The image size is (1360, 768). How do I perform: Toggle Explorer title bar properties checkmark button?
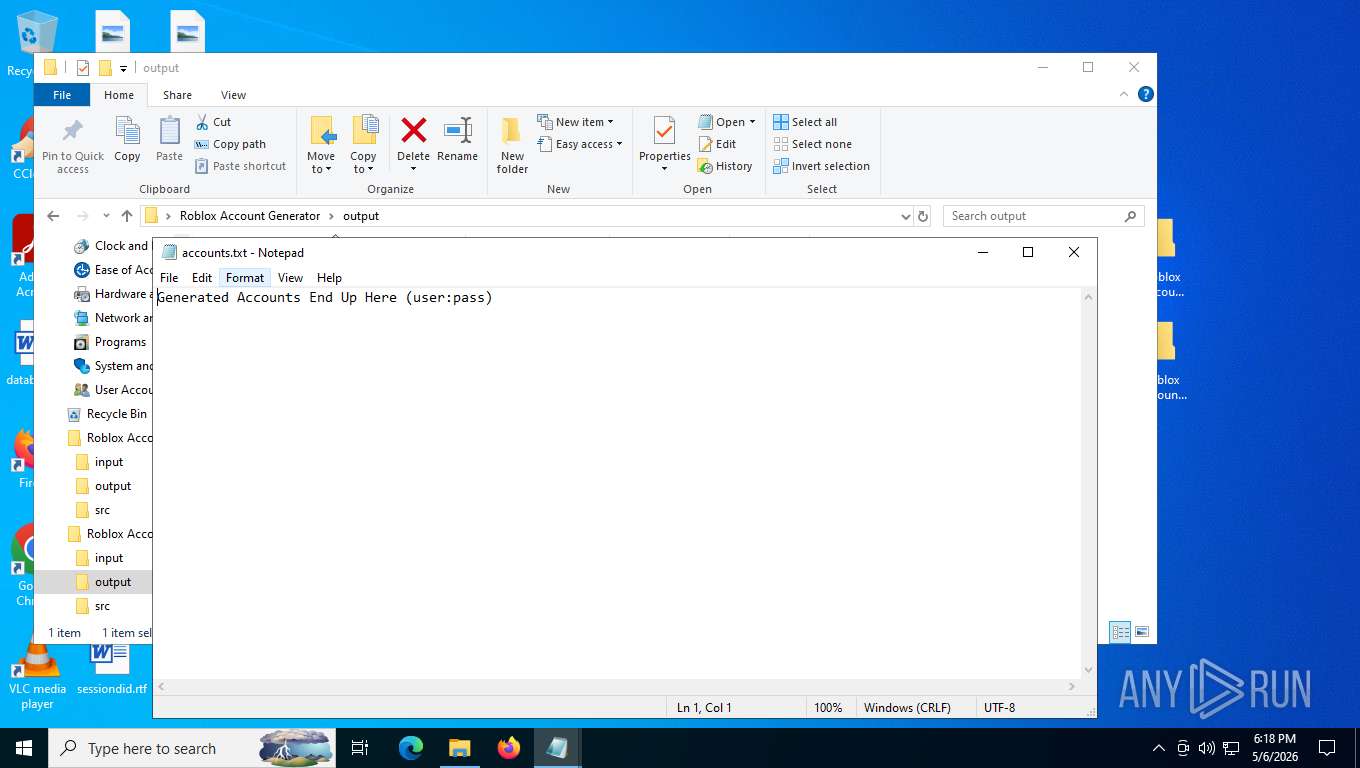pos(83,68)
